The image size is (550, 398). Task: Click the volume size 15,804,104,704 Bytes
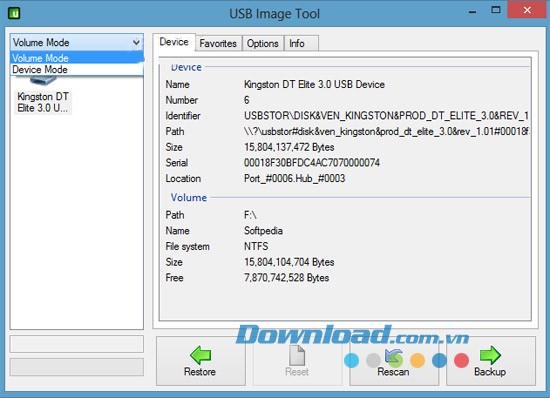(x=289, y=262)
